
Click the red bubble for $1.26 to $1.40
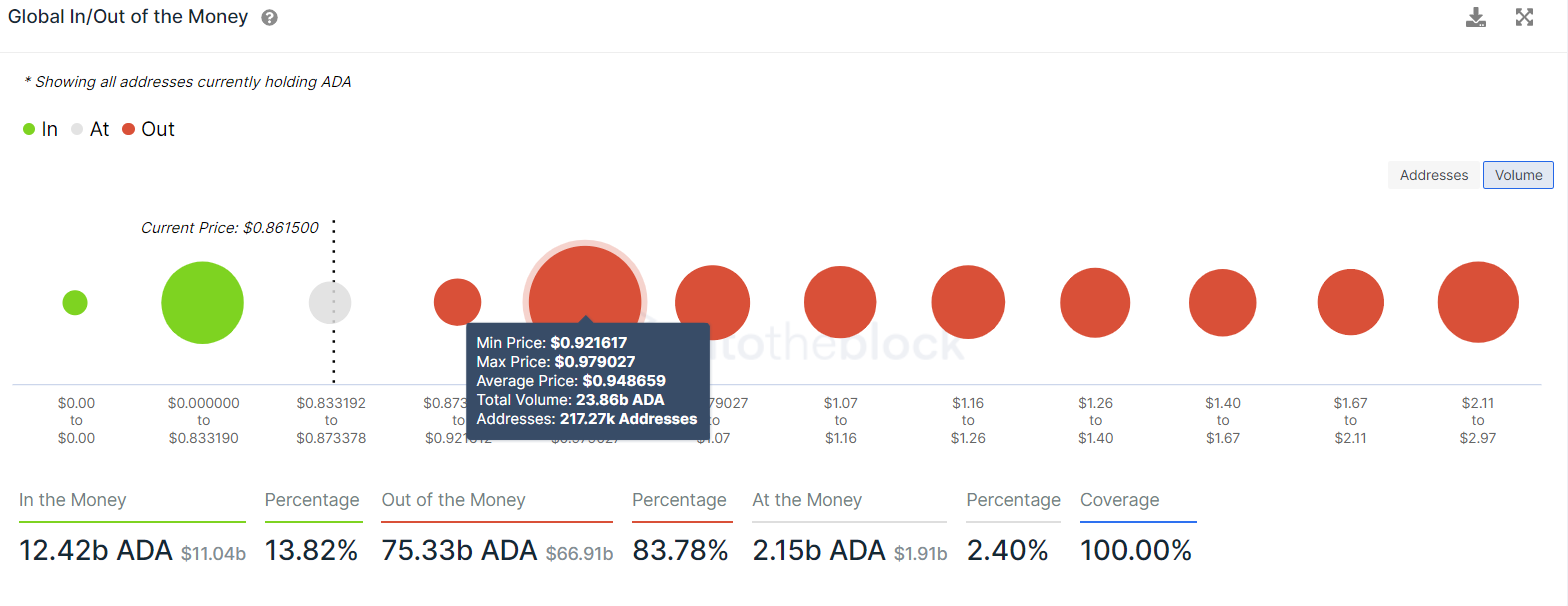[x=1095, y=302]
